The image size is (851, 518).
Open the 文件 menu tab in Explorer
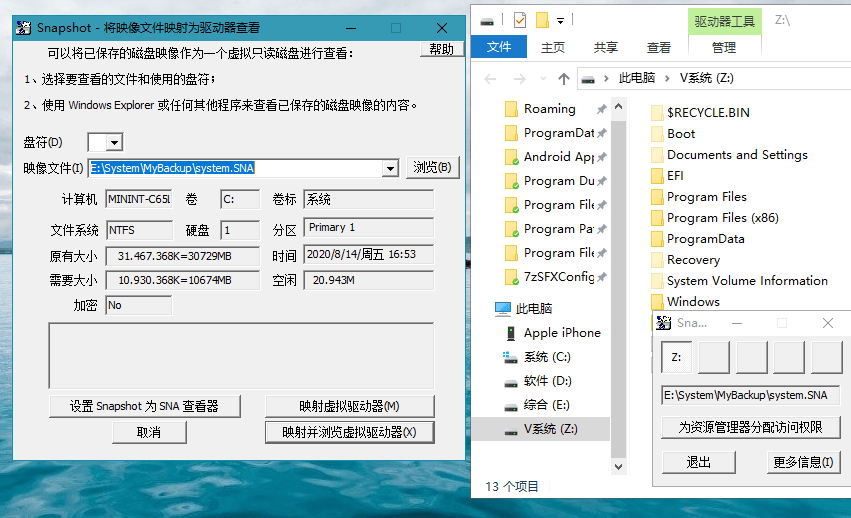point(498,47)
